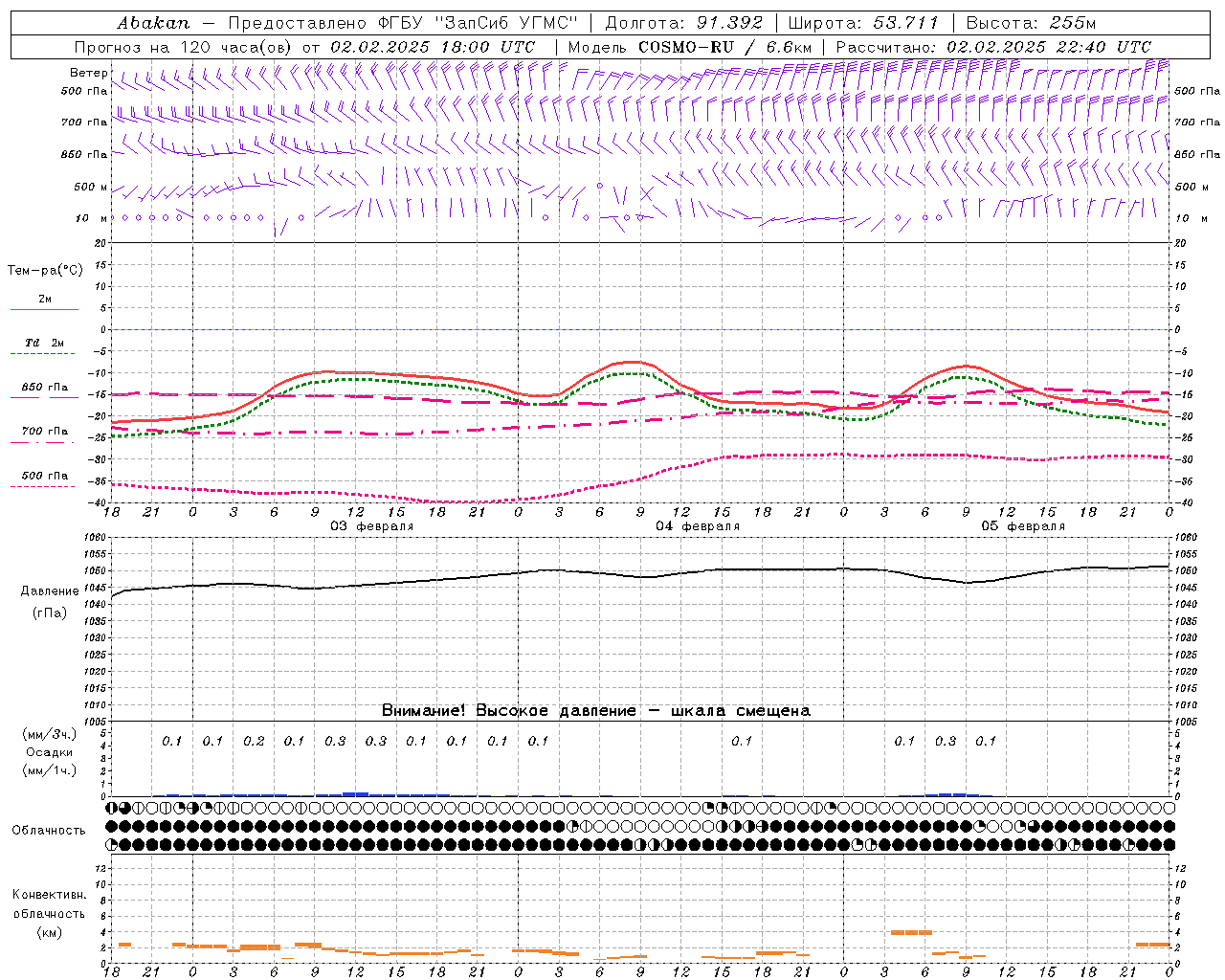Image resolution: width=1225 pixels, height=980 pixels.
Task: Click the longitude value 'Долгота: 91.392'
Action: (x=684, y=23)
